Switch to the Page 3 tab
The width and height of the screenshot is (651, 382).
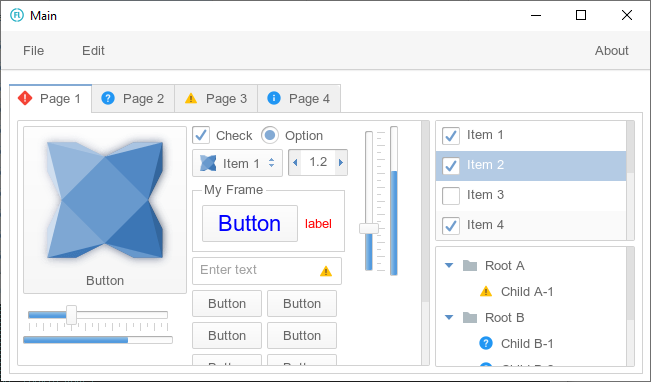pyautogui.click(x=216, y=99)
